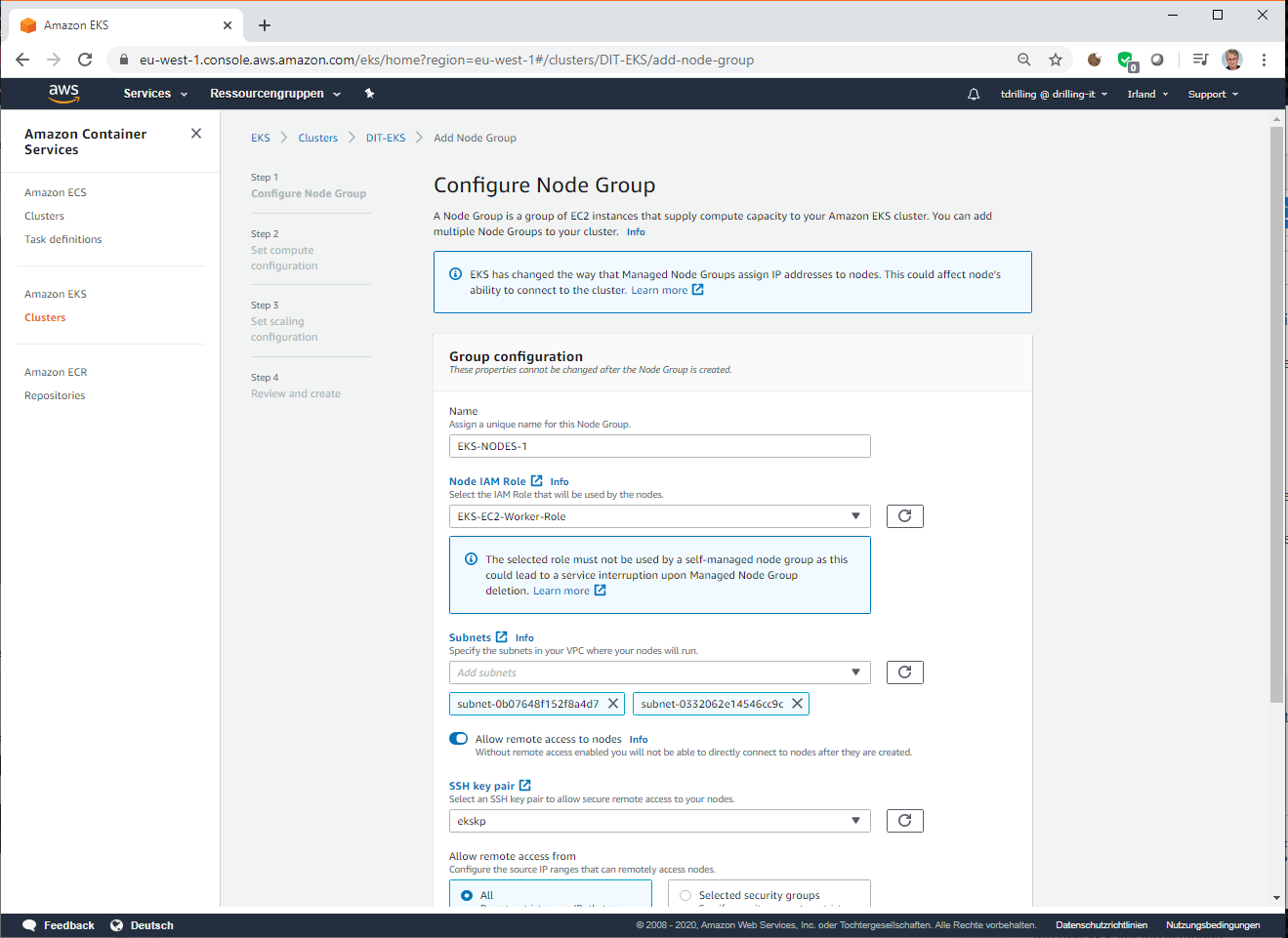This screenshot has height=938, width=1288.
Task: Open Repositories in sidebar
Action: coord(55,395)
